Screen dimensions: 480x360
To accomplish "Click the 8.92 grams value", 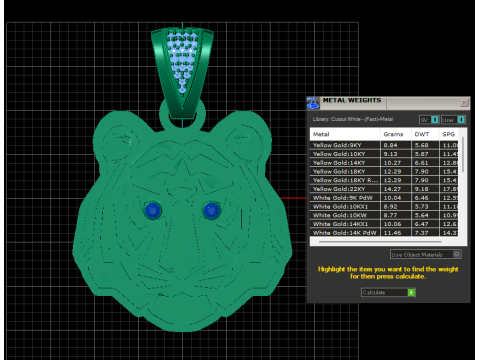I will pos(390,206).
